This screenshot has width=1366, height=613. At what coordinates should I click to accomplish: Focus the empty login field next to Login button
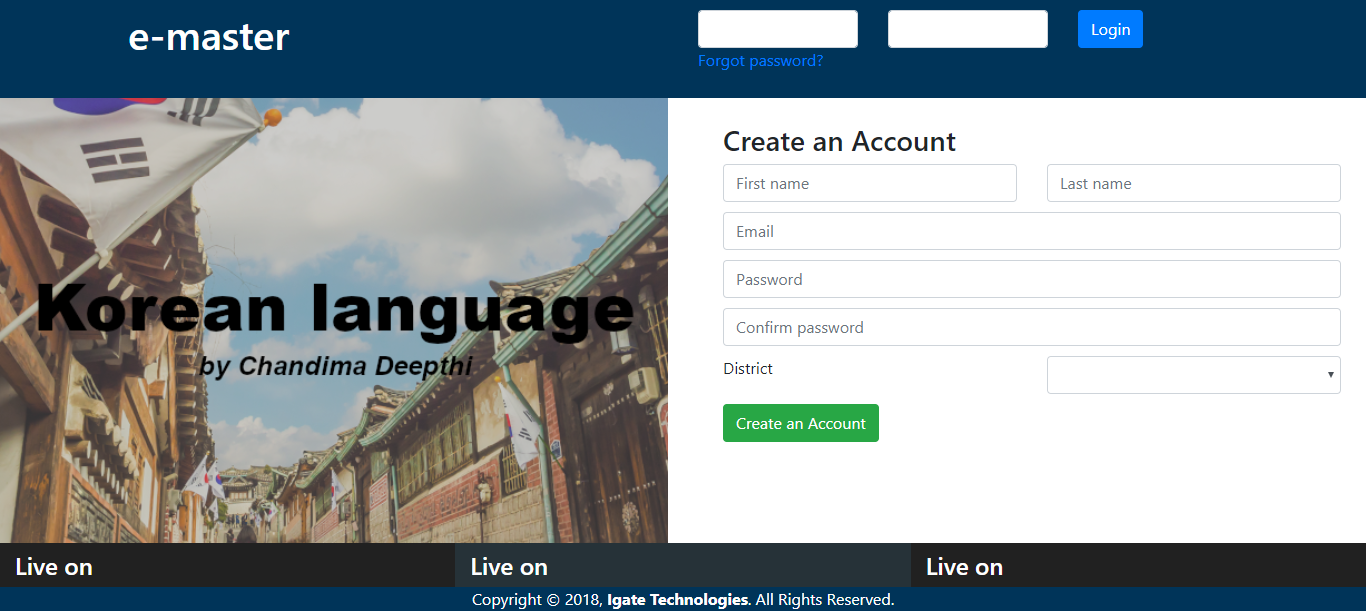[967, 29]
